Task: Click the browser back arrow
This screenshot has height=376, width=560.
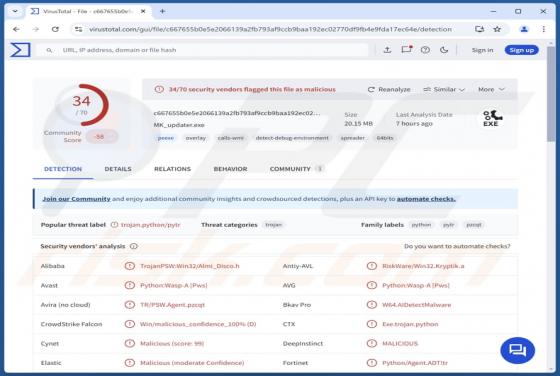Action: pos(16,29)
